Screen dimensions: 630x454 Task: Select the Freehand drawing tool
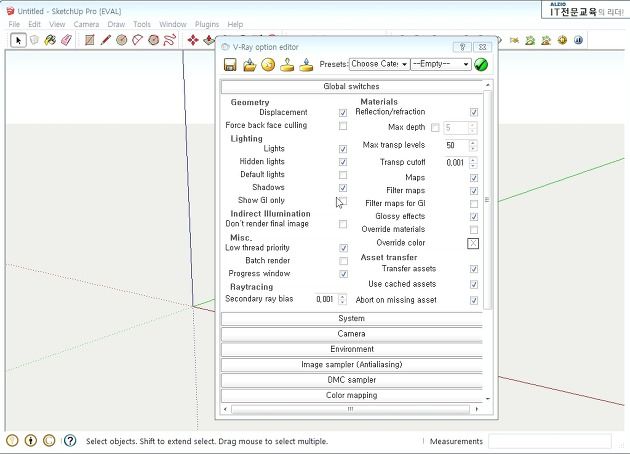(170, 40)
